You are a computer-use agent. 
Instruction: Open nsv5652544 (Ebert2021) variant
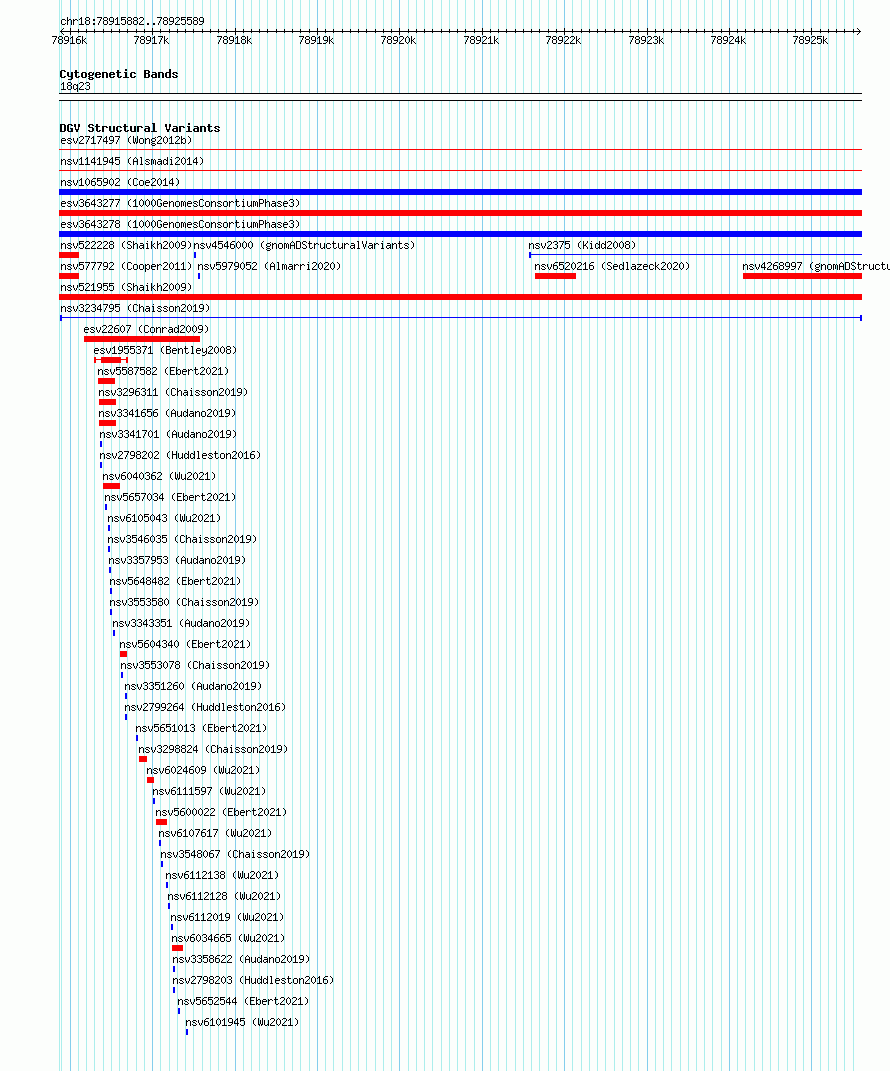click(x=243, y=1002)
